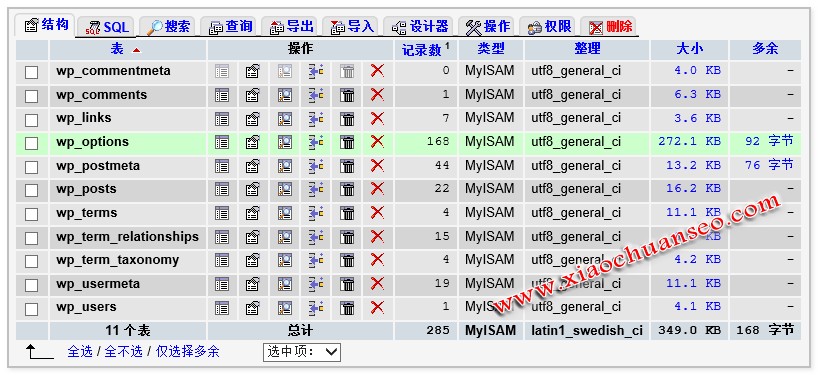
Task: Sort by 记录数 column header
Action: tap(421, 50)
